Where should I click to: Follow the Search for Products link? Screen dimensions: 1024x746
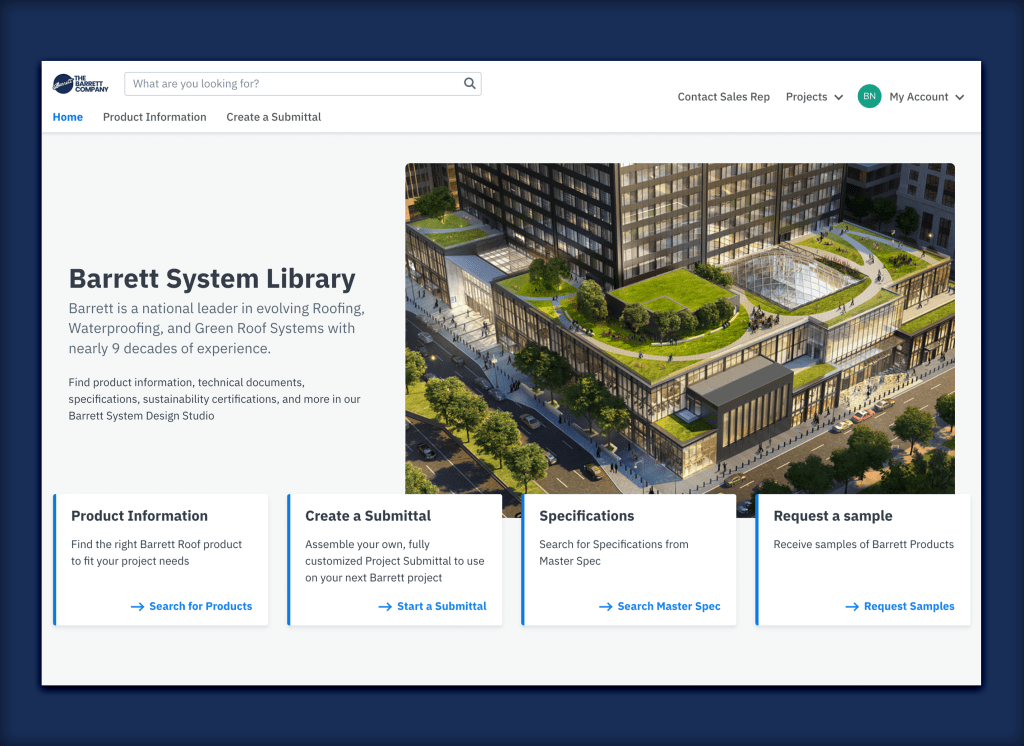pos(200,606)
